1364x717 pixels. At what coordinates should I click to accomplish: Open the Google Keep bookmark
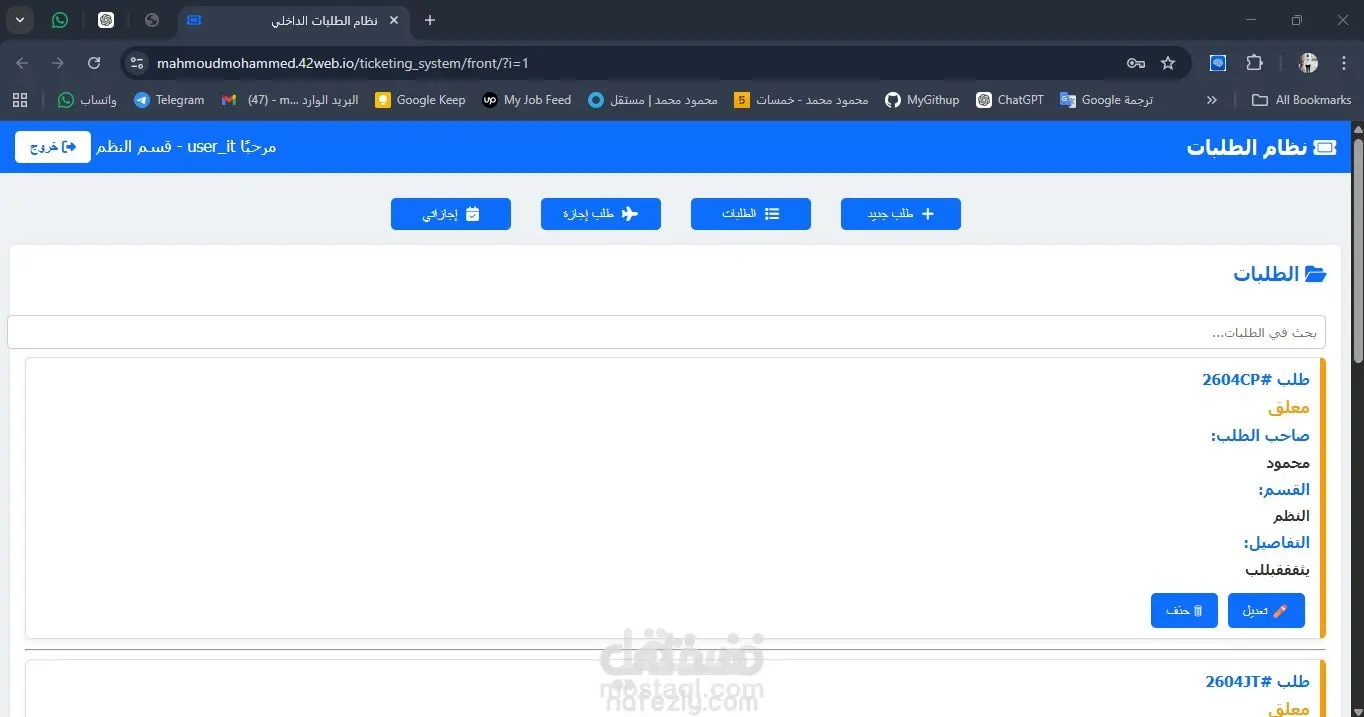click(420, 100)
